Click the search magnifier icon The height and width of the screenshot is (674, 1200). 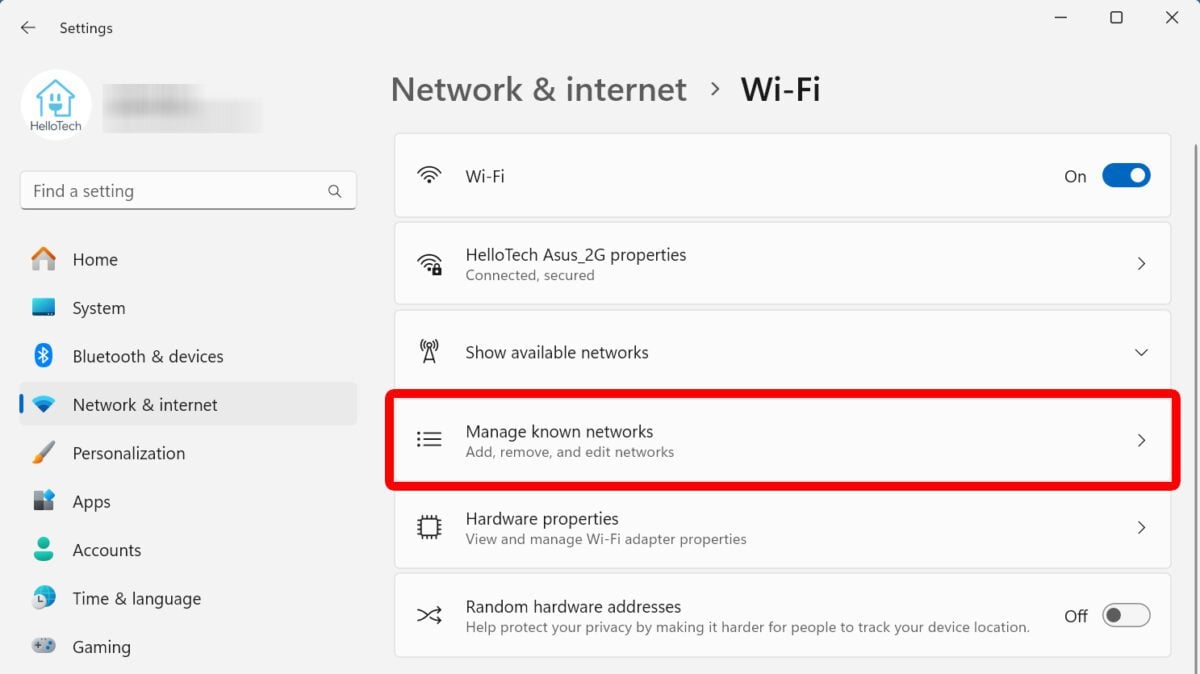tap(335, 191)
